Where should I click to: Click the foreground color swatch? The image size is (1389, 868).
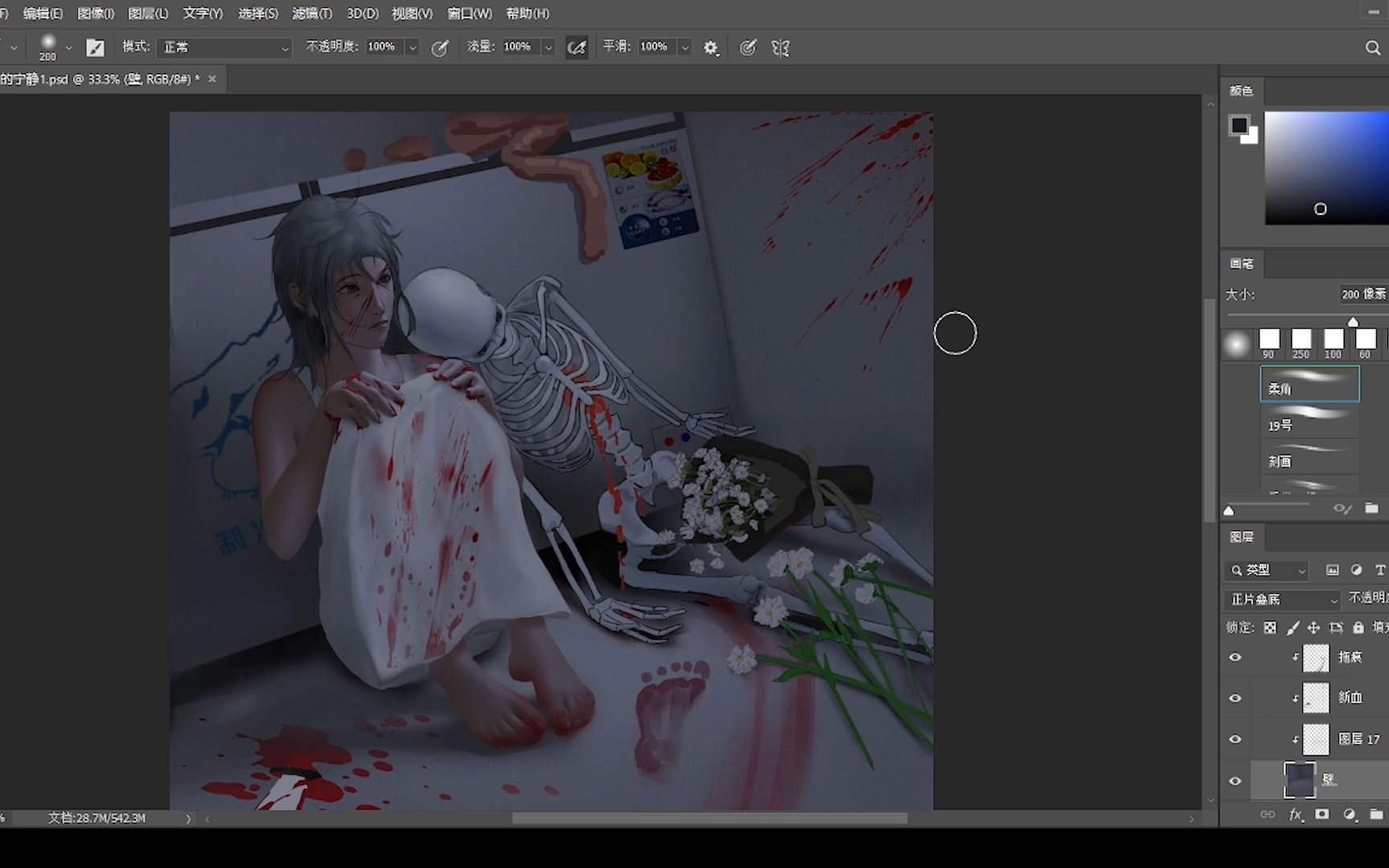[1239, 125]
